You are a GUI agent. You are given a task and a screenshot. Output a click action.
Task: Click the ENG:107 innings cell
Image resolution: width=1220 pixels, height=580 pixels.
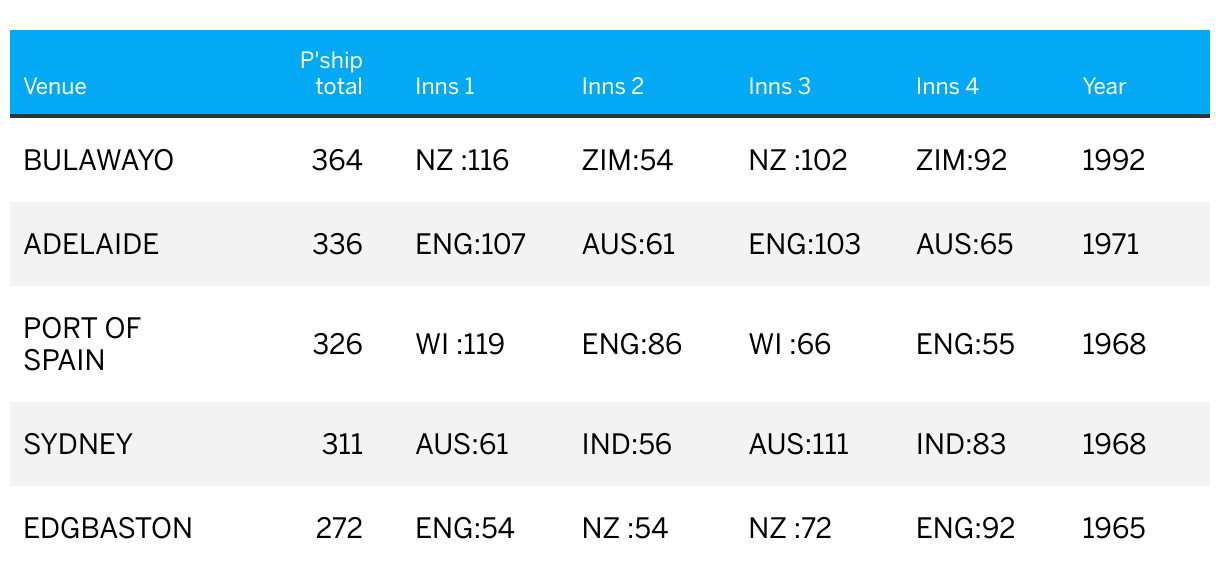click(x=470, y=244)
